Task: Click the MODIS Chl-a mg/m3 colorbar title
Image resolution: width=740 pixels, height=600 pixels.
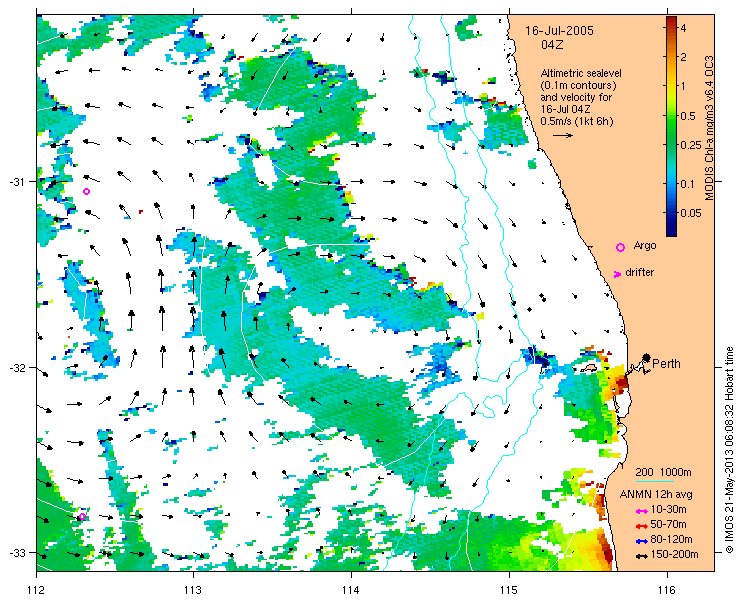Action: click(x=708, y=129)
